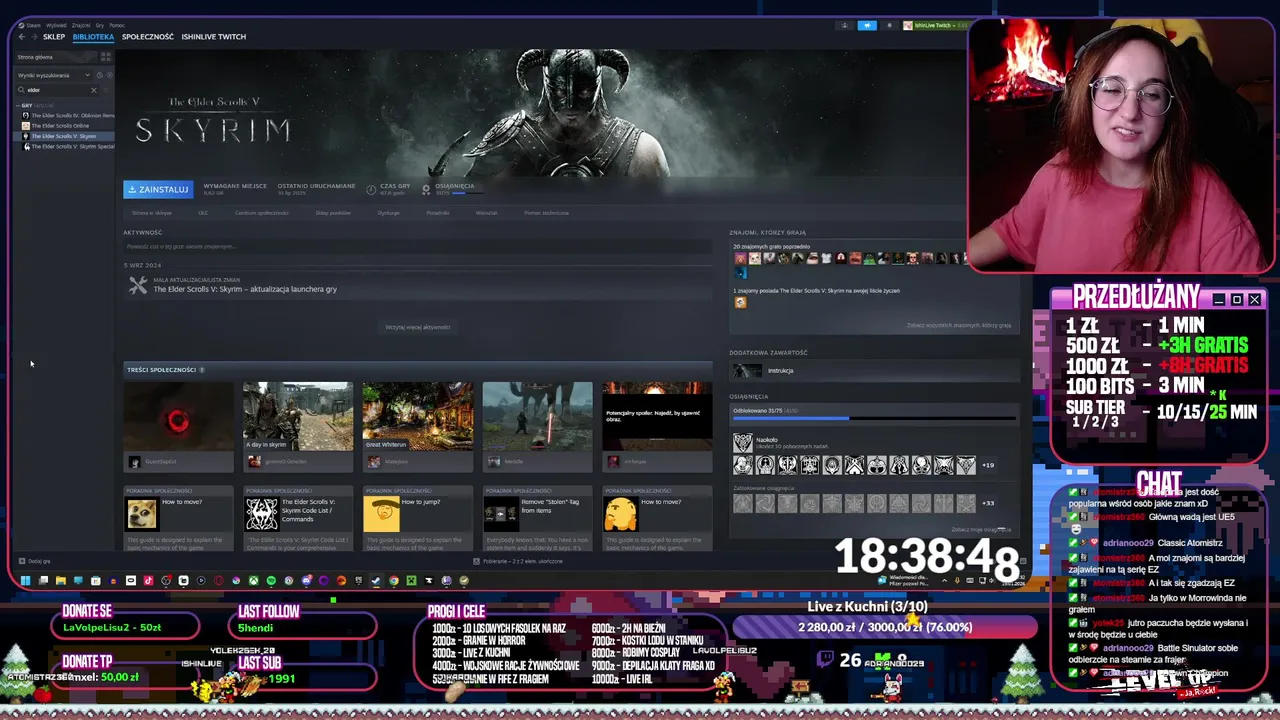The width and height of the screenshot is (1280, 720).
Task: Open the Windows Start menu
Action: point(25,581)
